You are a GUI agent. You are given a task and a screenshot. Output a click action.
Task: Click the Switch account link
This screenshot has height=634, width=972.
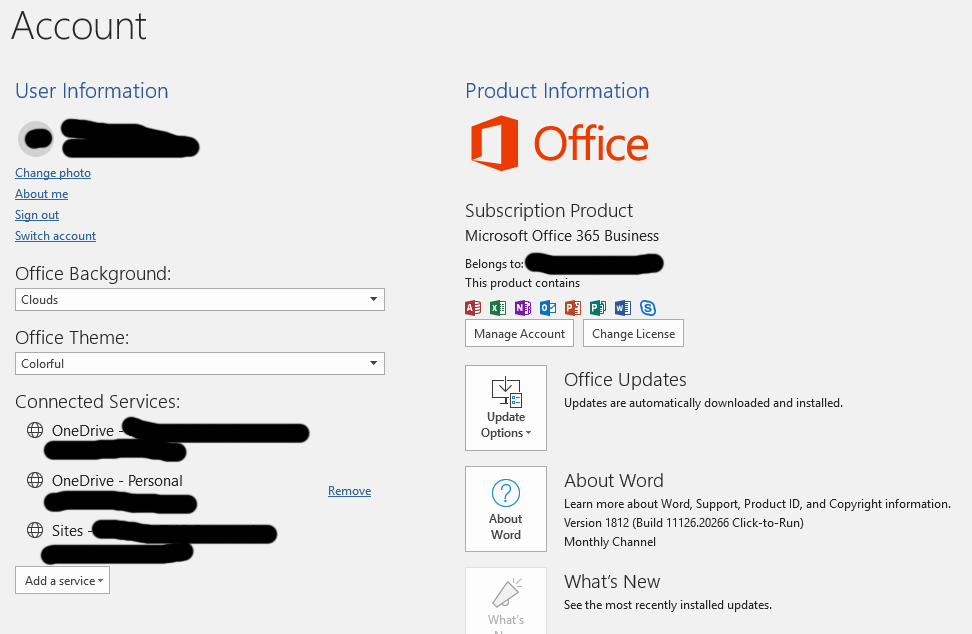pos(55,236)
